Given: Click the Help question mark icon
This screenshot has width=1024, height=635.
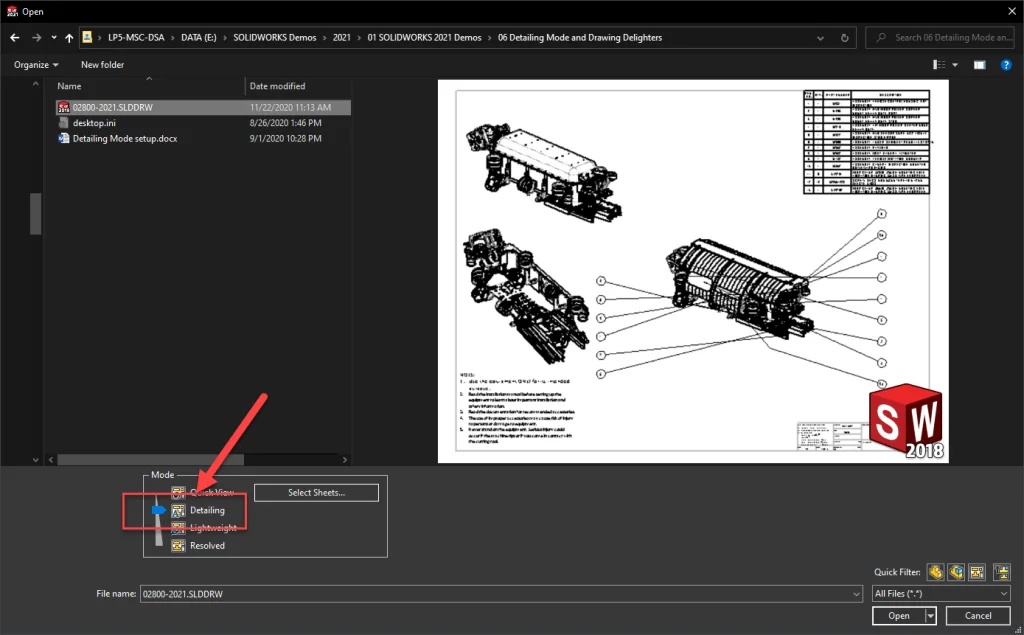Looking at the screenshot, I should coord(1006,65).
